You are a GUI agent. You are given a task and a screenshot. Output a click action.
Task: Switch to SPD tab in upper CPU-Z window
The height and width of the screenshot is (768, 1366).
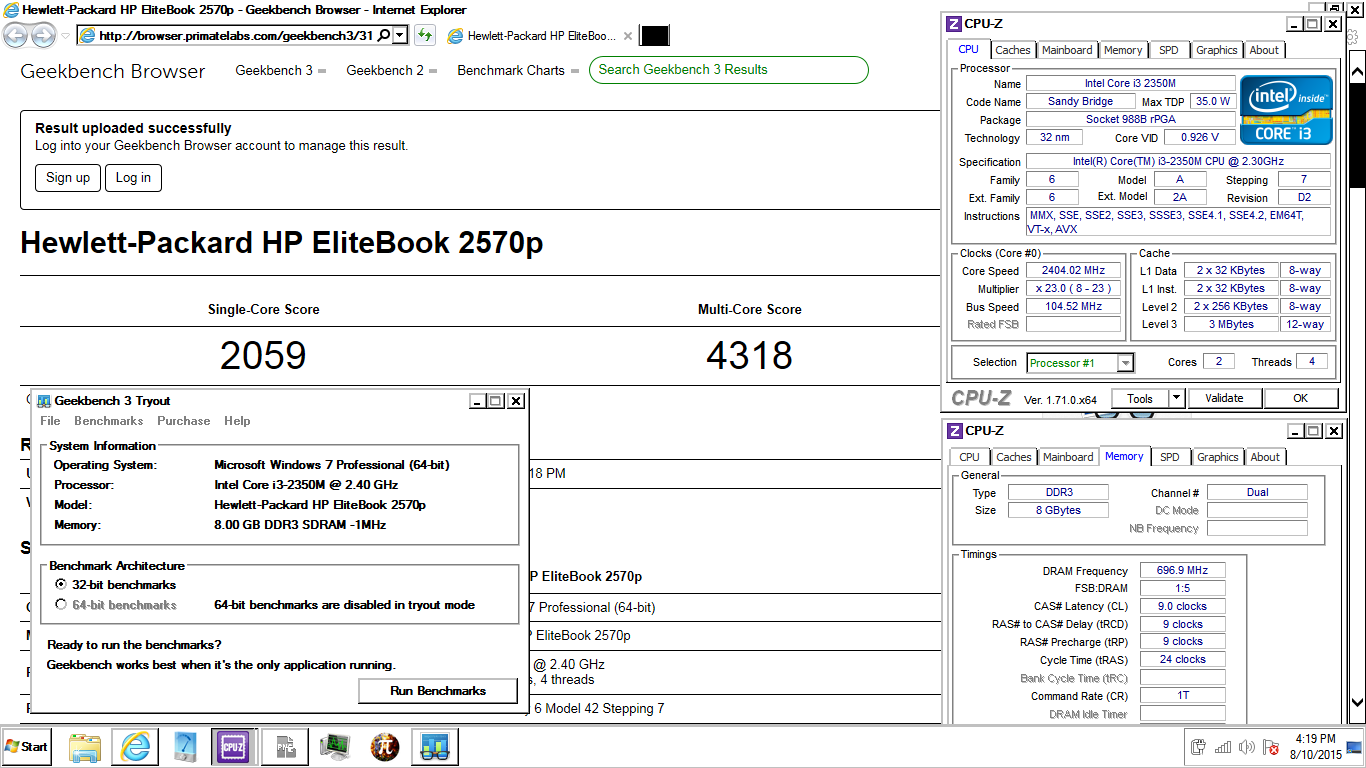click(1169, 50)
